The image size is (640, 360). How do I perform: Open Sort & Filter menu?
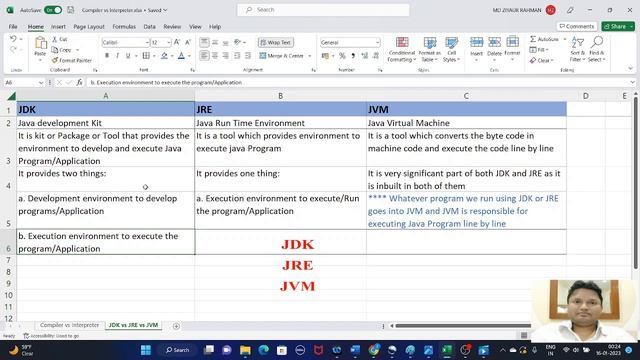point(578,49)
